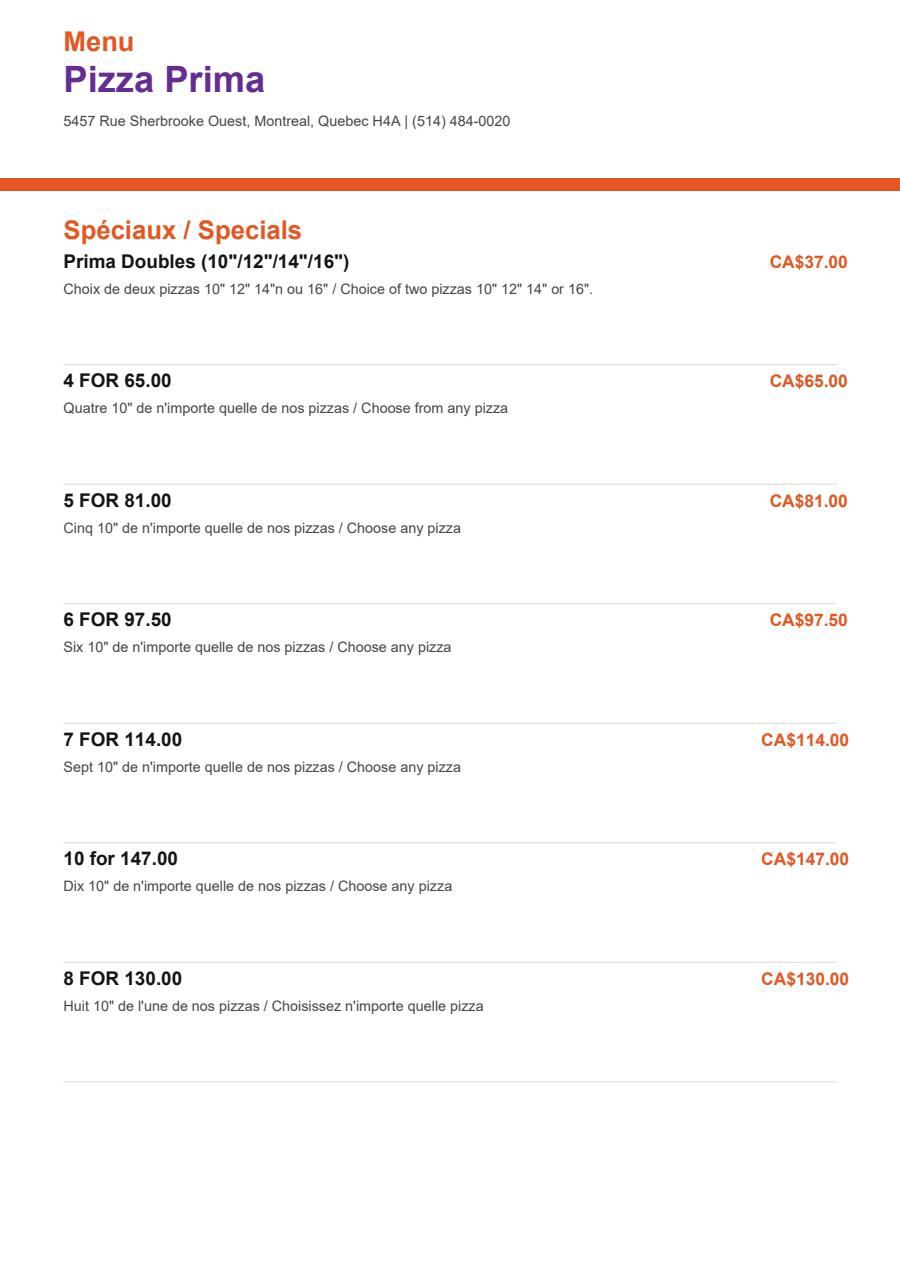Select the 4 FOR 65.00 special
Viewport: 900px width, 1273px height.
[x=117, y=381]
